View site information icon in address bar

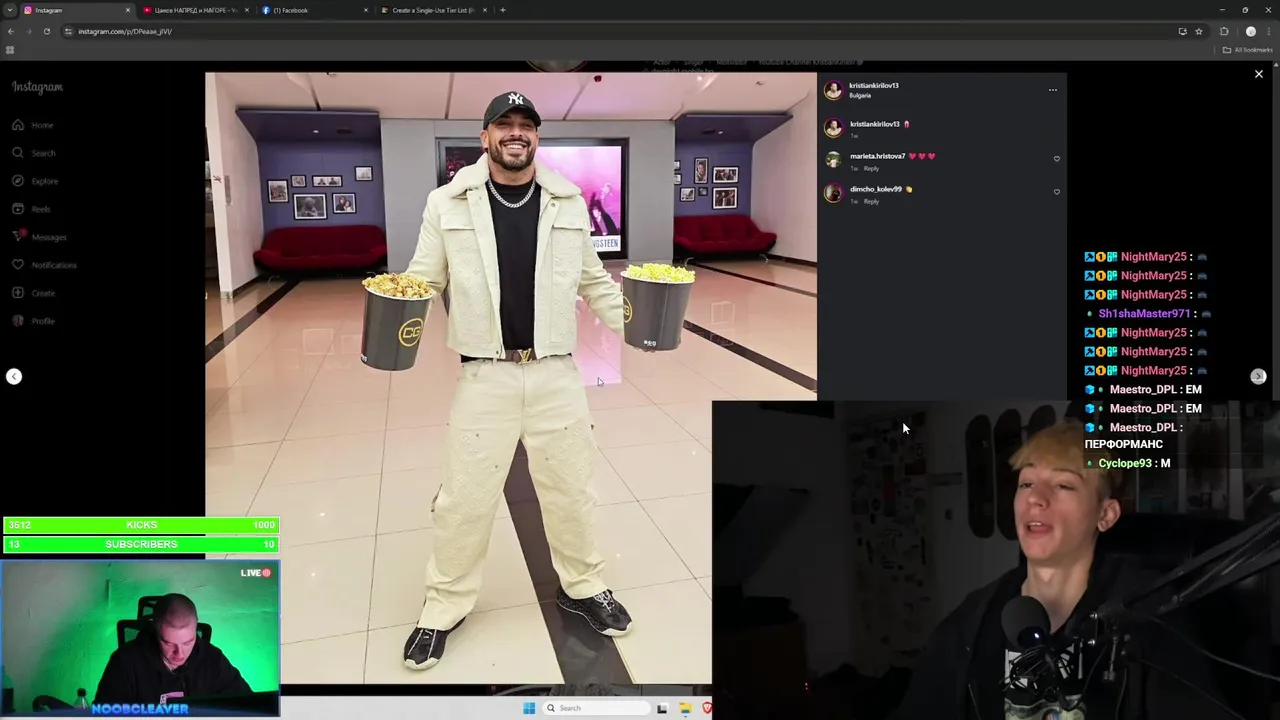(x=68, y=31)
